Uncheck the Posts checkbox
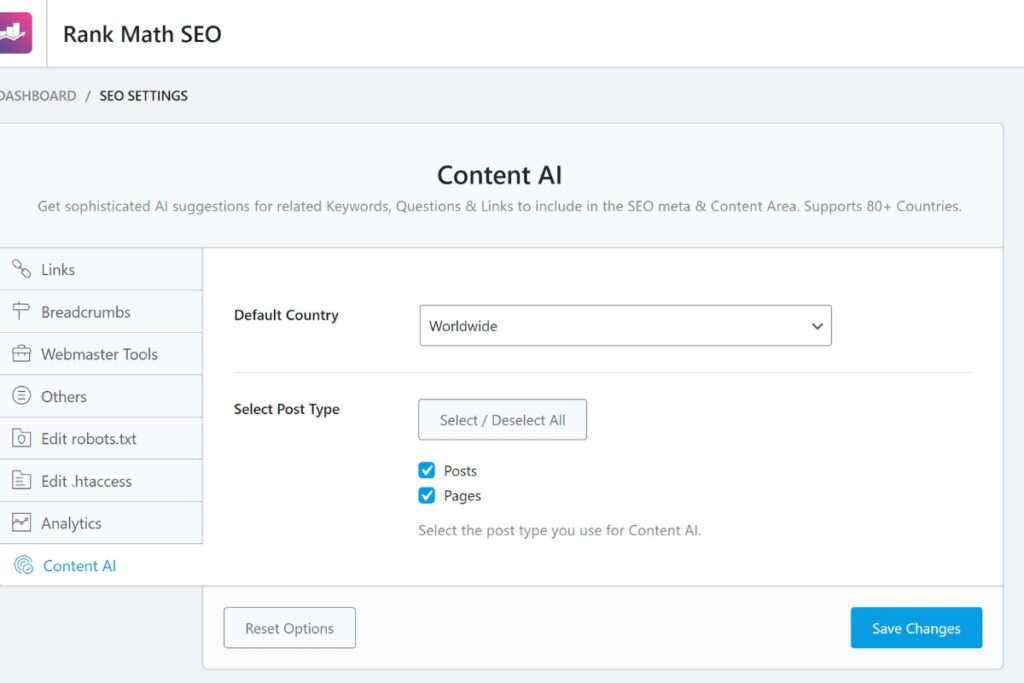 tap(427, 471)
